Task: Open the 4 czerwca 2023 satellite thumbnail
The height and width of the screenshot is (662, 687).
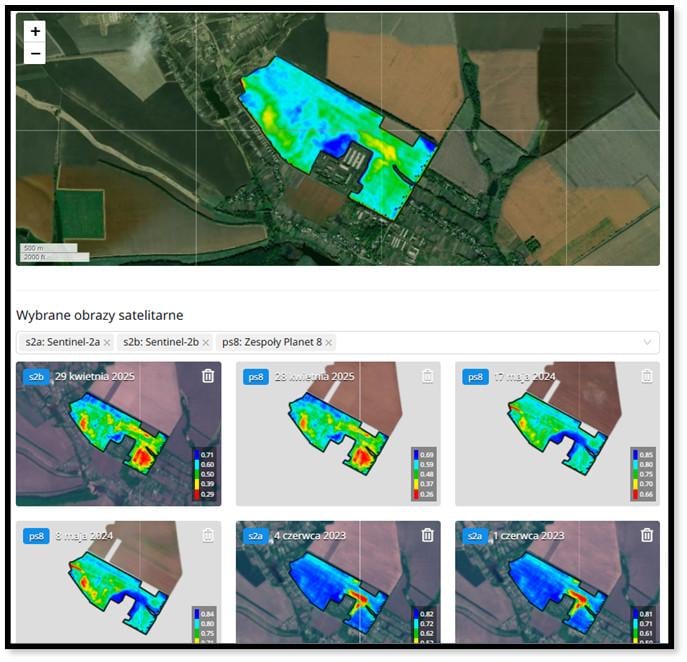Action: tap(338, 582)
